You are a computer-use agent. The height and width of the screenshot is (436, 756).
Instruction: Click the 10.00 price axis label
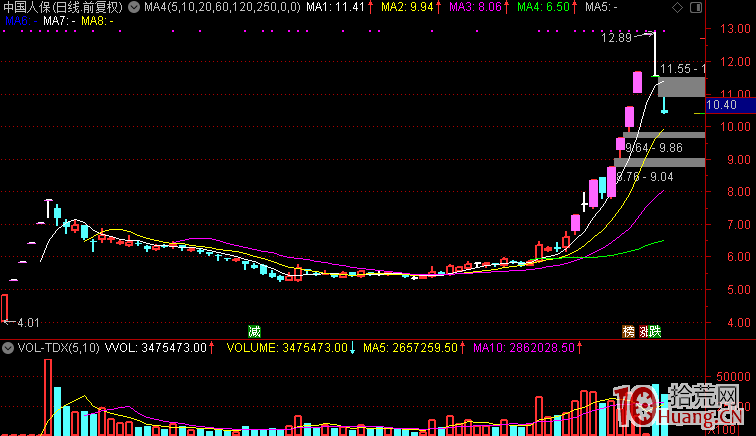(x=735, y=126)
